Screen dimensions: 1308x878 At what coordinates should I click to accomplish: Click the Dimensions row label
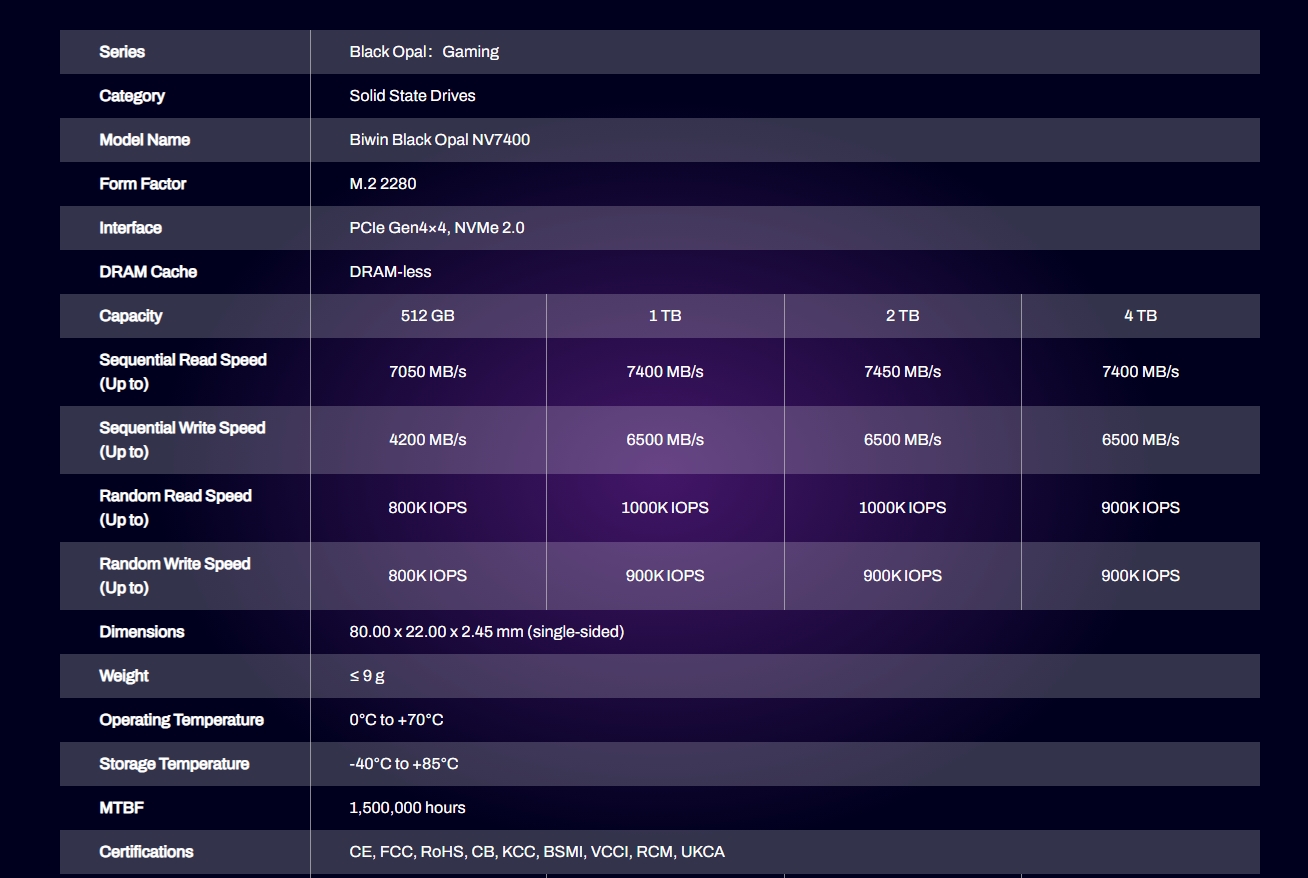point(142,632)
